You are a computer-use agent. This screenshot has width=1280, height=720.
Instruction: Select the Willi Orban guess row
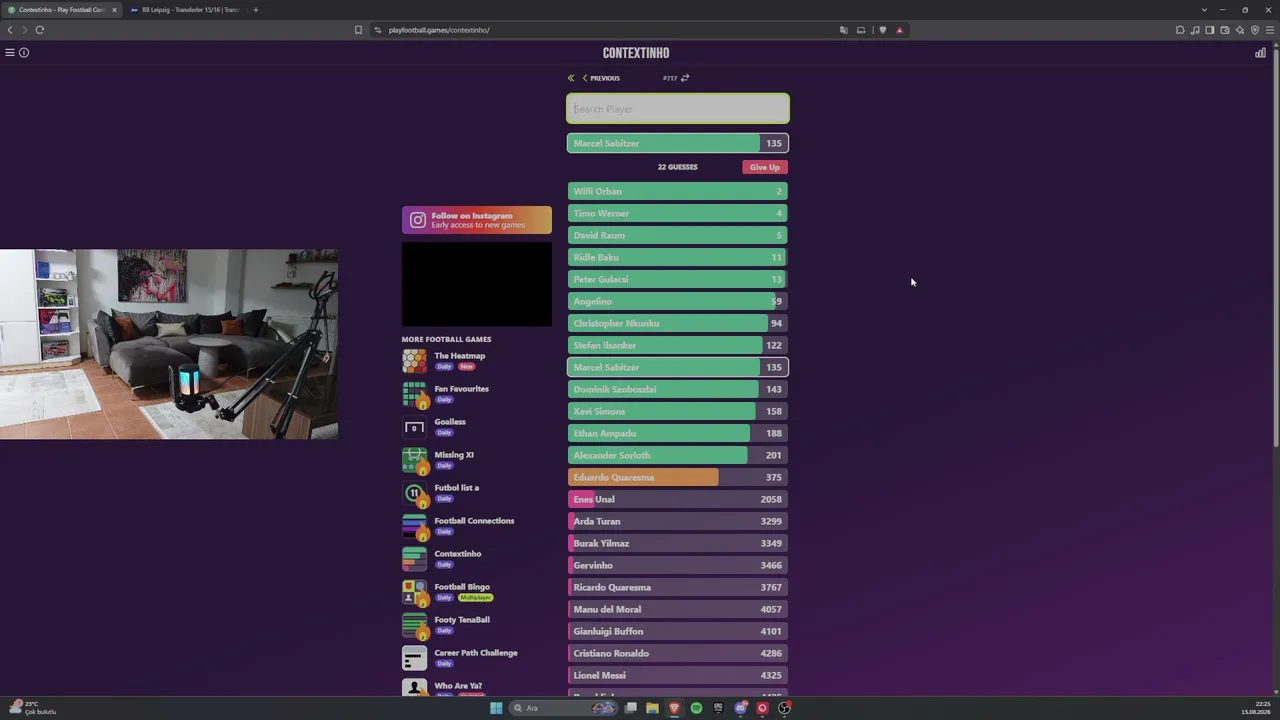[x=678, y=191]
